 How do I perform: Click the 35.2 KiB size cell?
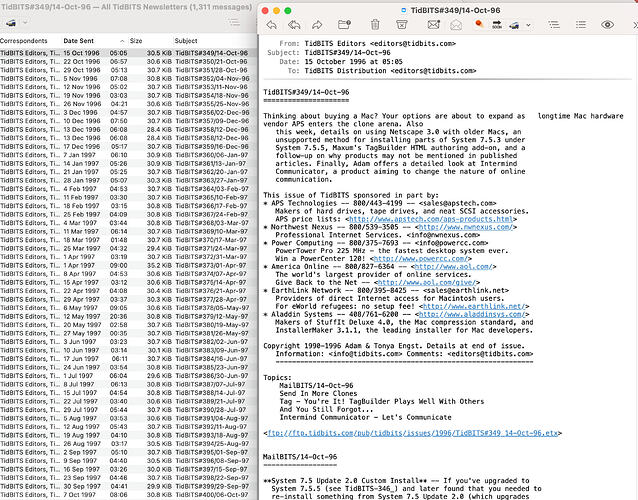(x=159, y=265)
